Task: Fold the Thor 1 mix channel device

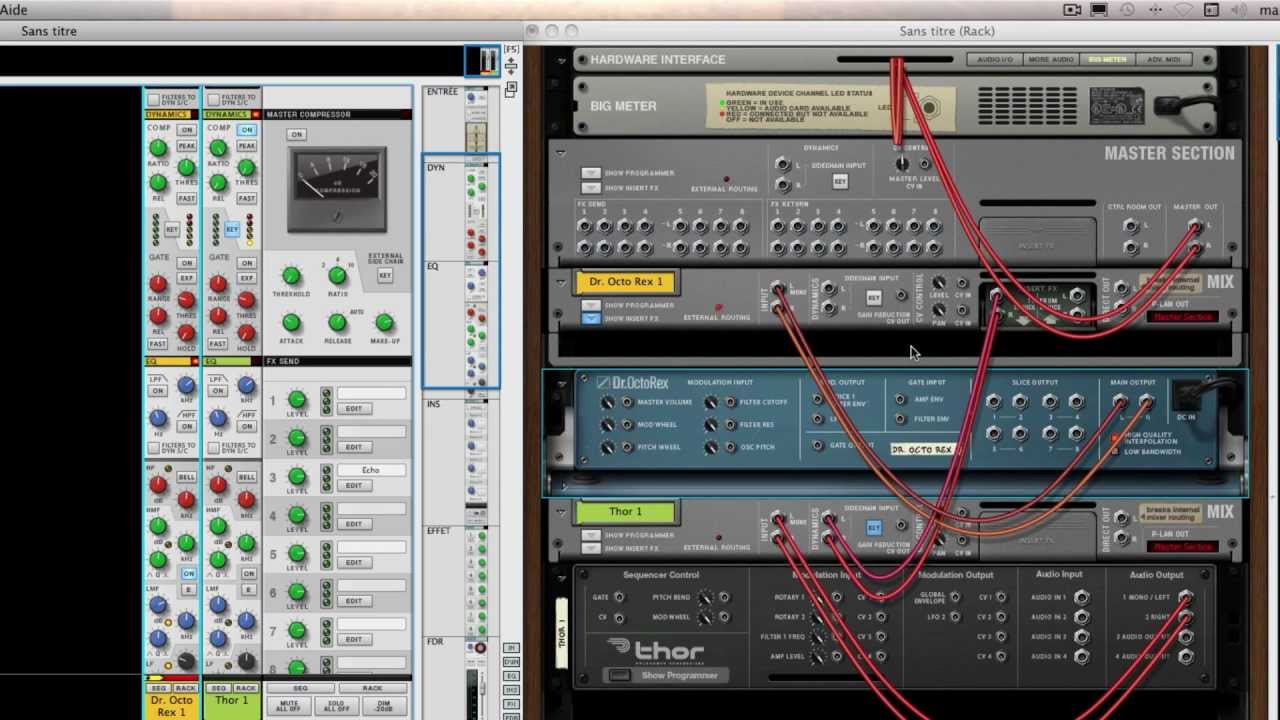Action: click(561, 512)
